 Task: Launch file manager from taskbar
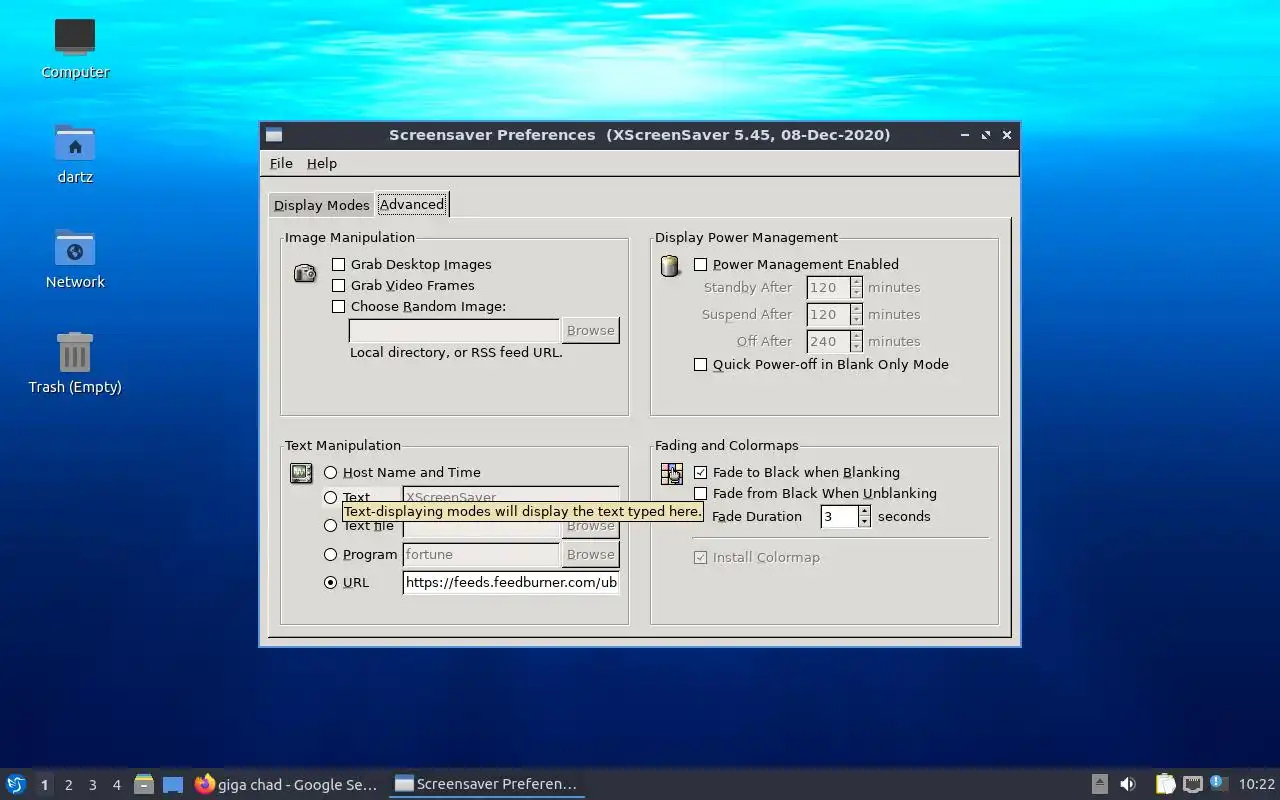(x=143, y=784)
